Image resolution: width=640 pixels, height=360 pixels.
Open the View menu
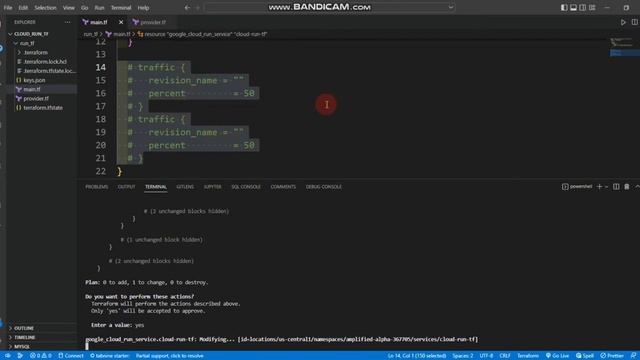click(69, 8)
